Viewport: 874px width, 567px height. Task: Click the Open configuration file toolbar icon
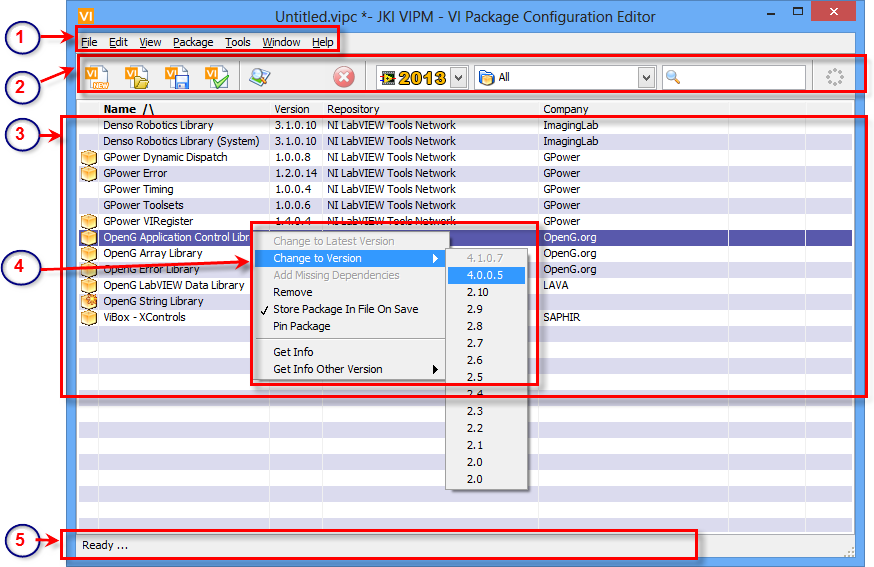tap(137, 77)
